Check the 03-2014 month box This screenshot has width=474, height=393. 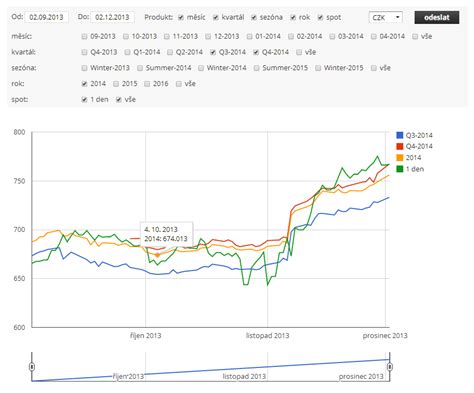click(332, 37)
